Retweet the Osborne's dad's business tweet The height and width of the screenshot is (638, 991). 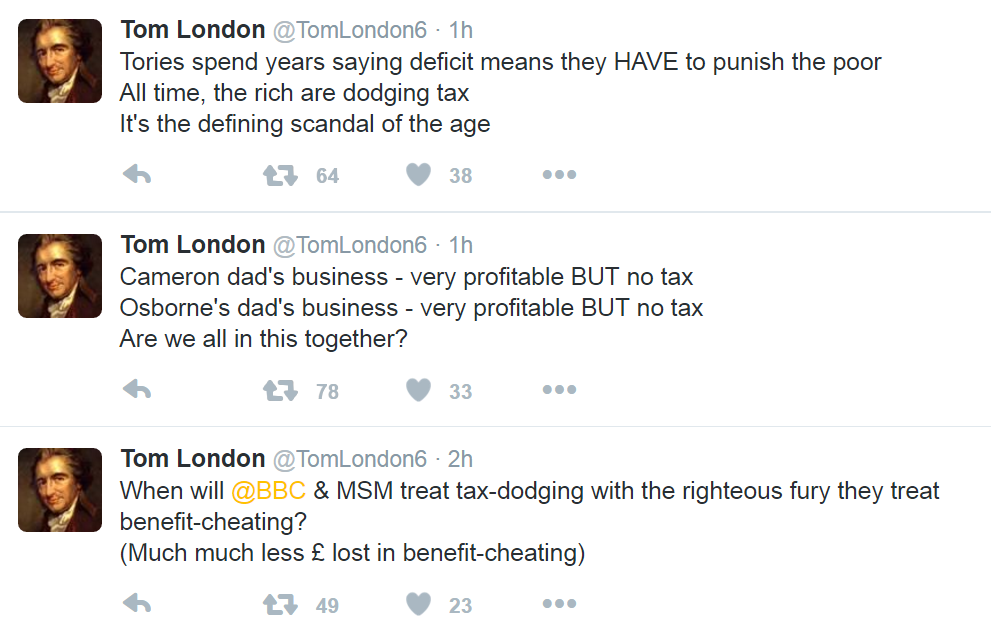(x=280, y=390)
